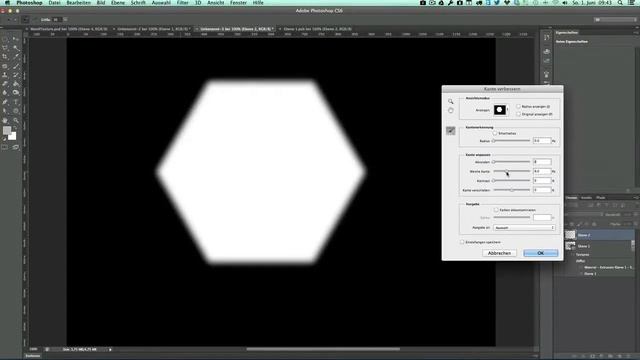Viewport: 640px width, 360px height.
Task: Enable Farben dekontaminieren checkbox
Action: [x=496, y=210]
